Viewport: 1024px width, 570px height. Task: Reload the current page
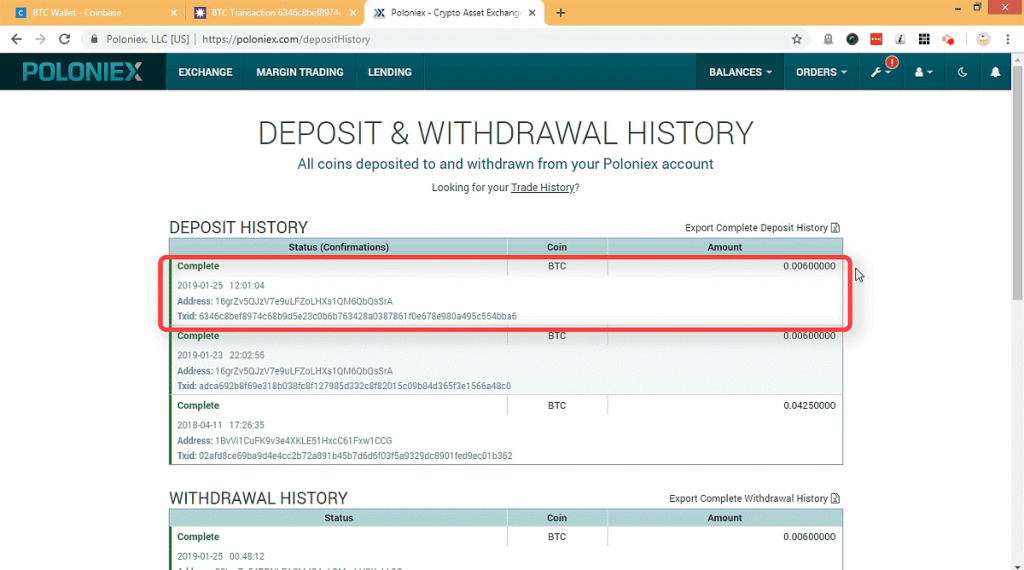pyautogui.click(x=64, y=39)
